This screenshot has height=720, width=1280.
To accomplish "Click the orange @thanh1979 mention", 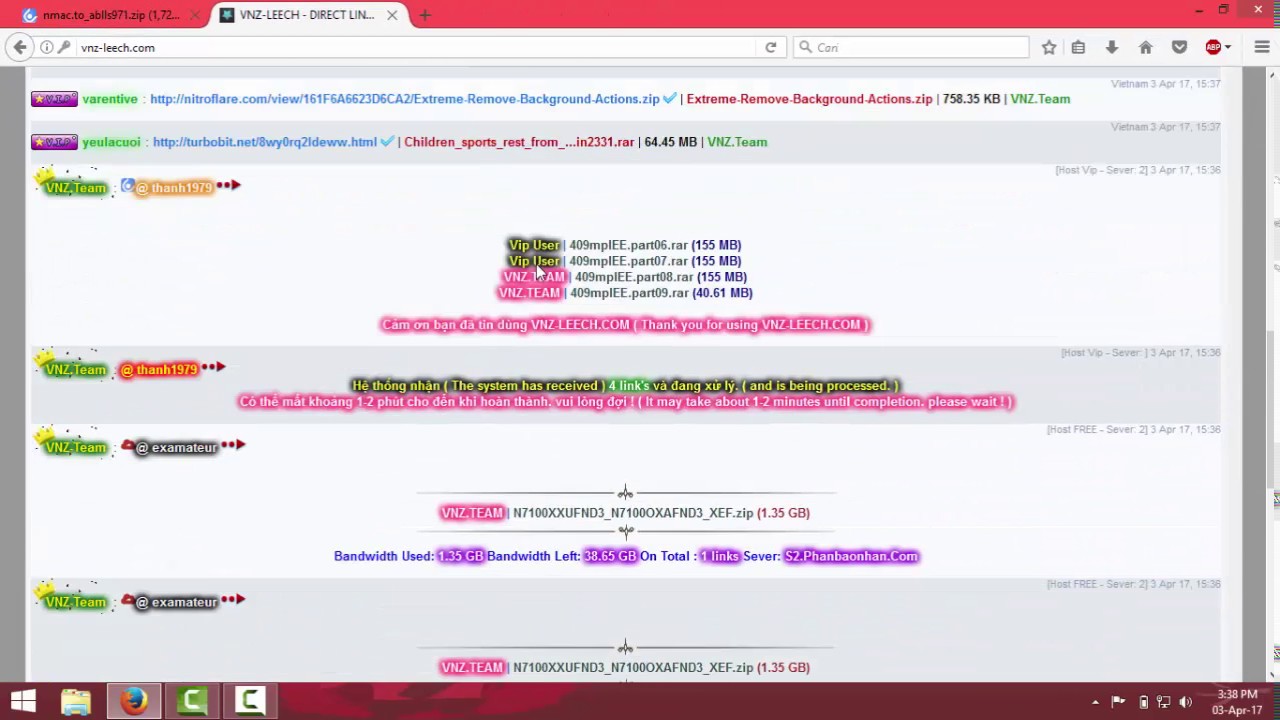I will coord(174,187).
